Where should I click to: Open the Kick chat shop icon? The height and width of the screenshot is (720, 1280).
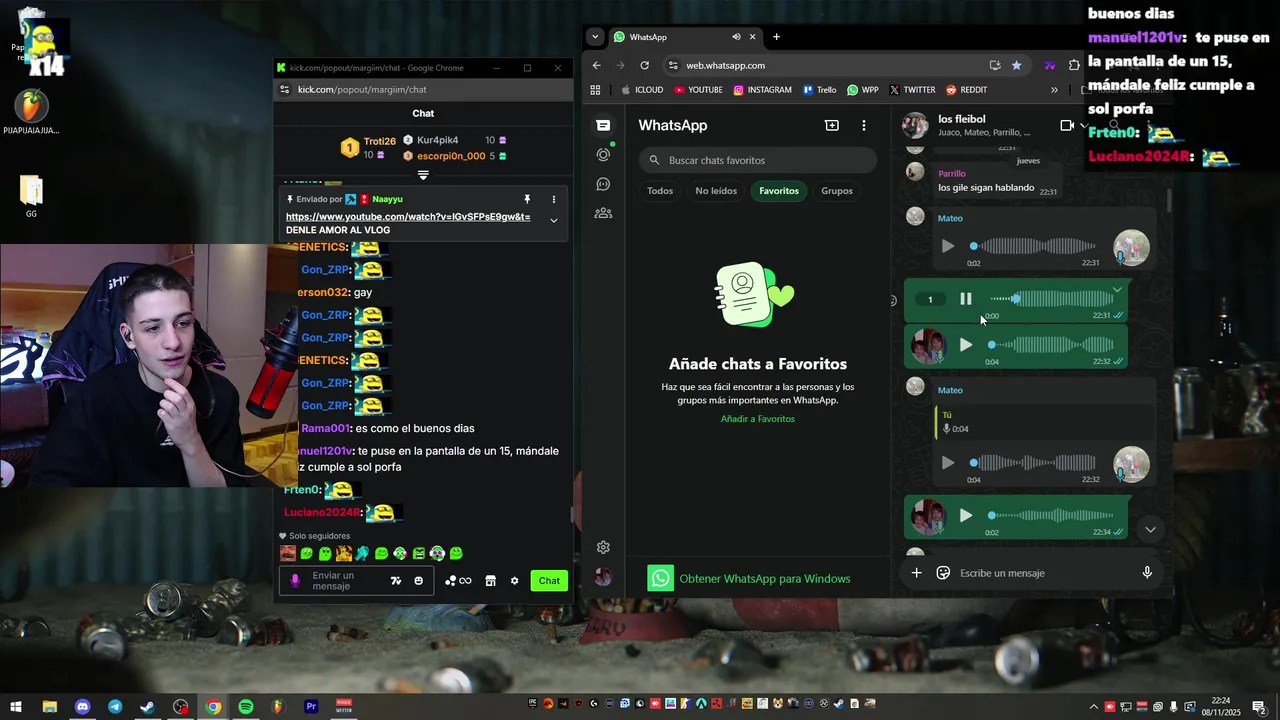point(490,581)
